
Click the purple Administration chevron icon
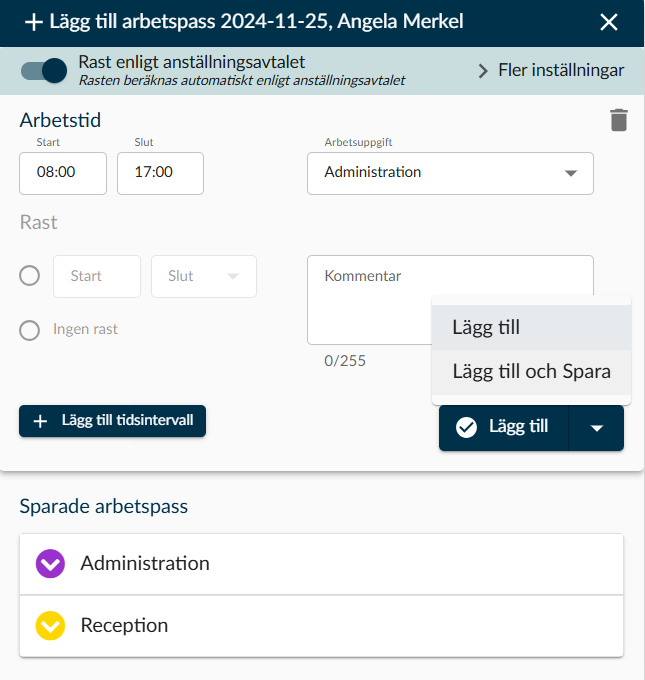click(x=50, y=563)
